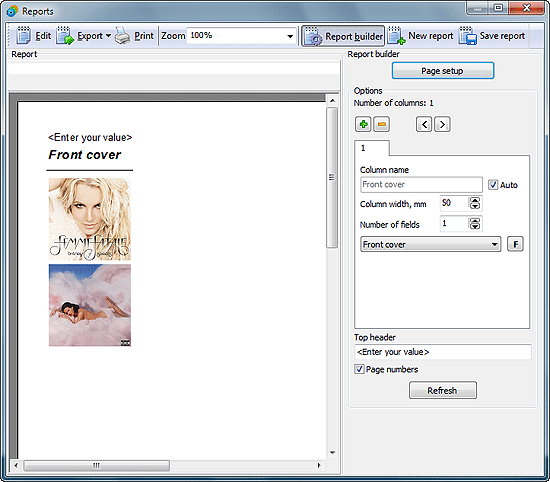Click the F font button
The height and width of the screenshot is (482, 550).
pos(515,244)
